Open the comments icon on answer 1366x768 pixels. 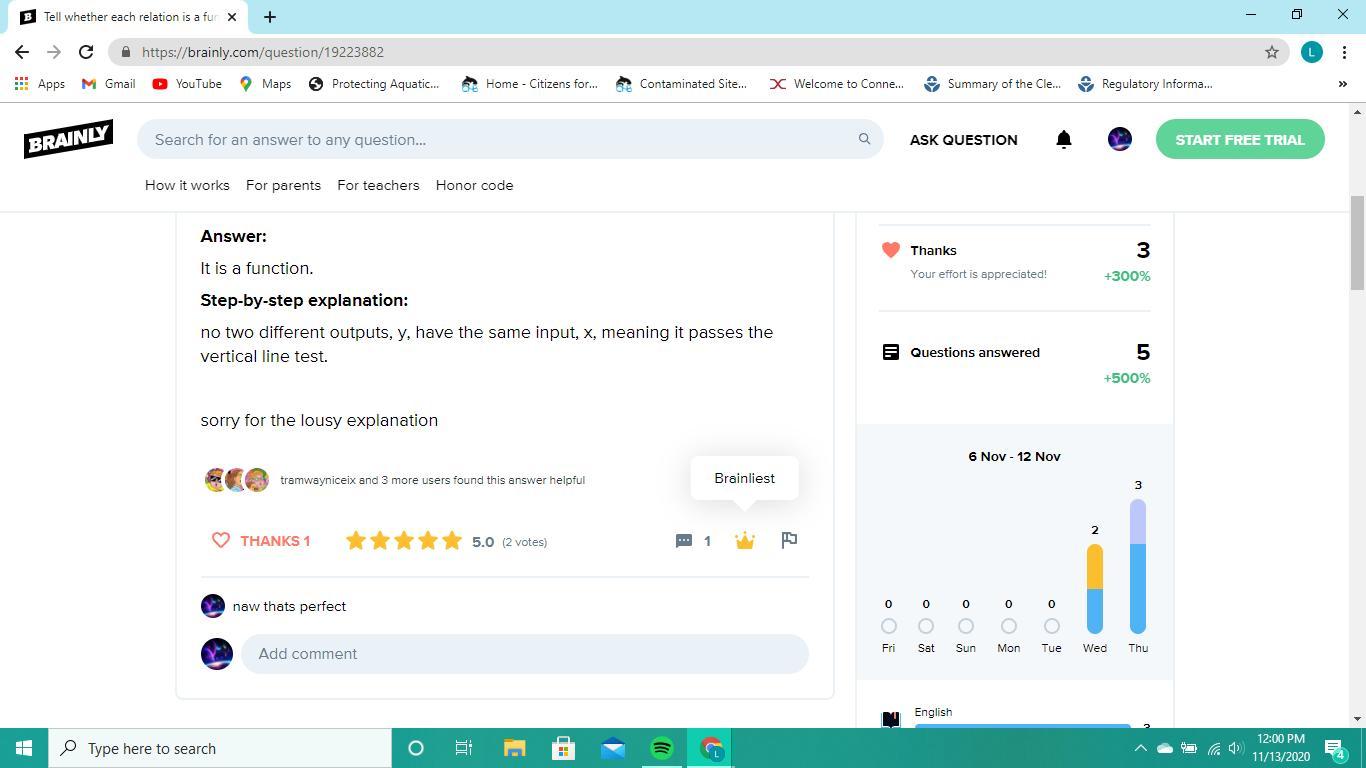tap(684, 541)
